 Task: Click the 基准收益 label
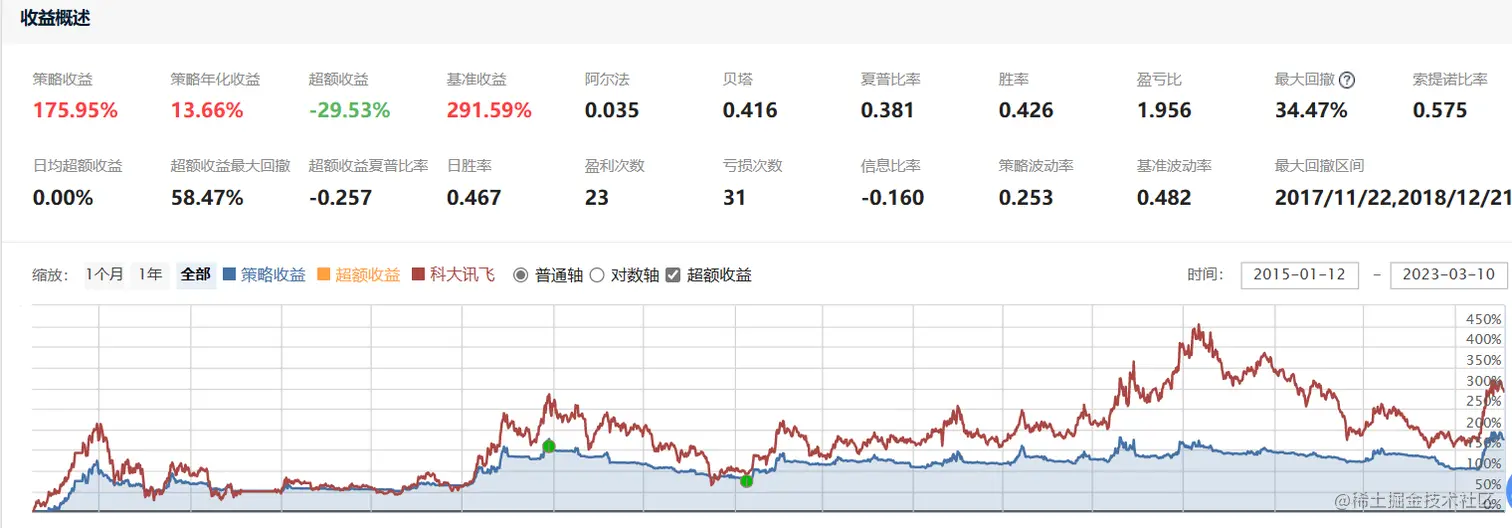point(476,79)
